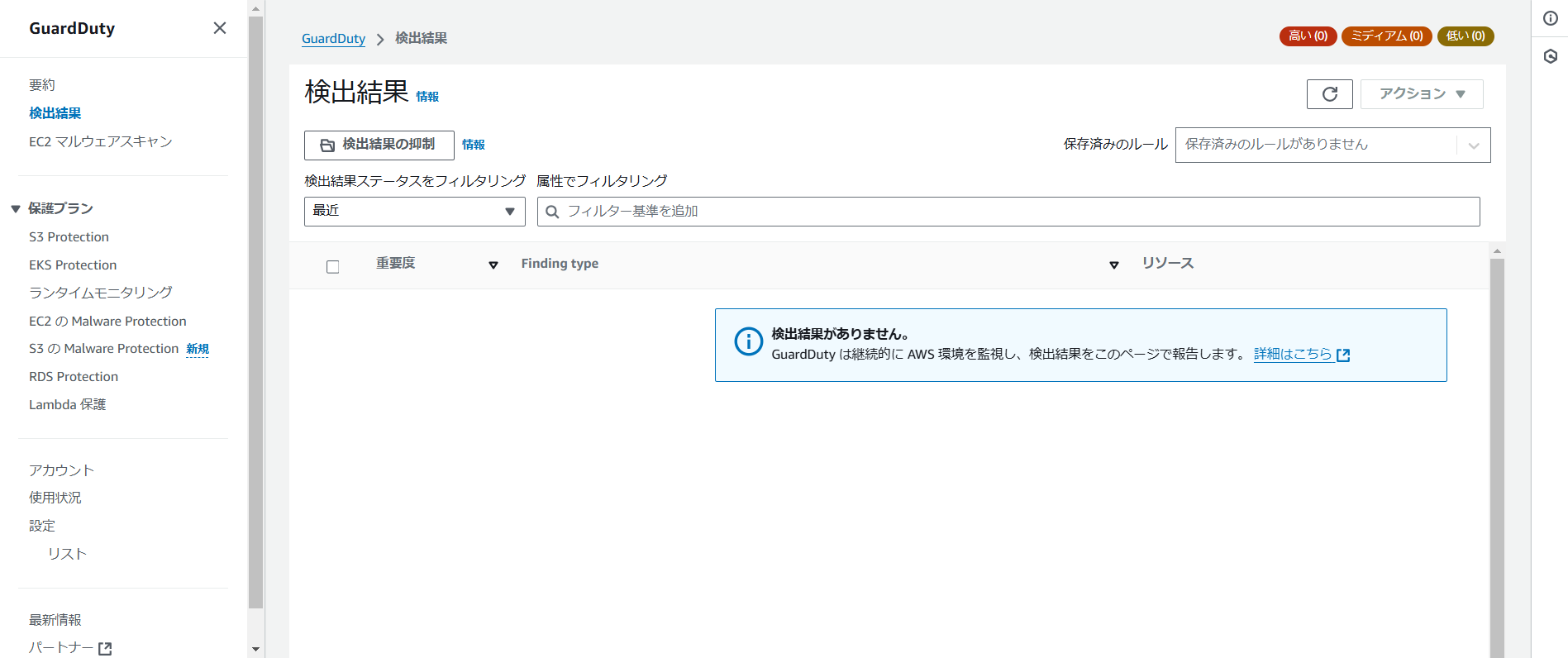Open RDS Protection page
1568x658 pixels.
pos(74,377)
